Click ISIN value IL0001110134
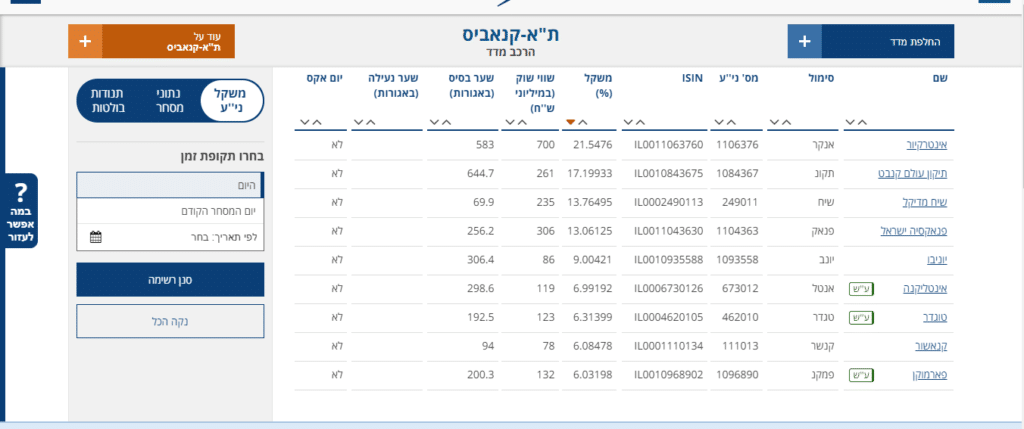The height and width of the screenshot is (429, 1024). point(669,345)
